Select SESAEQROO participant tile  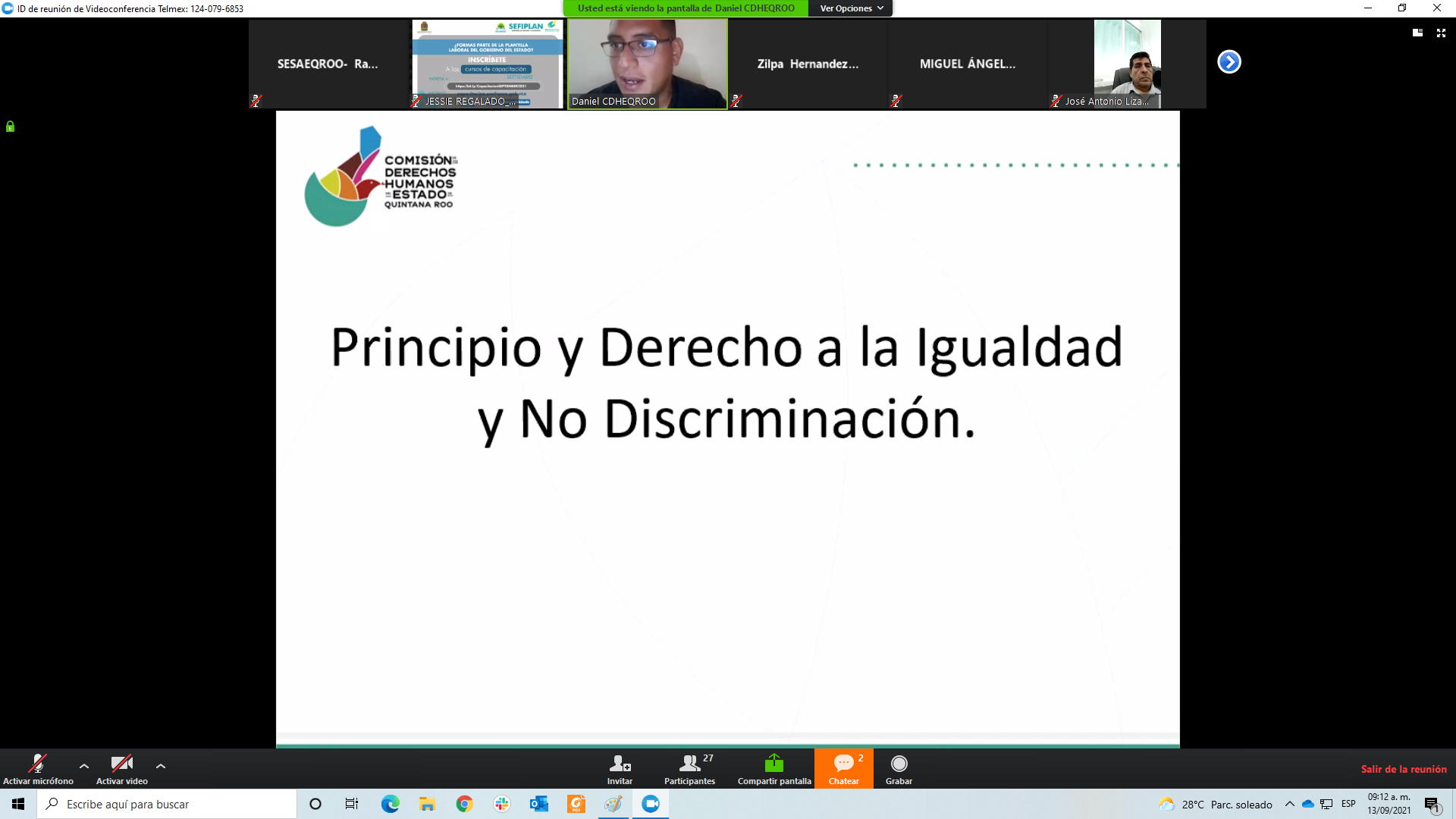click(x=328, y=64)
